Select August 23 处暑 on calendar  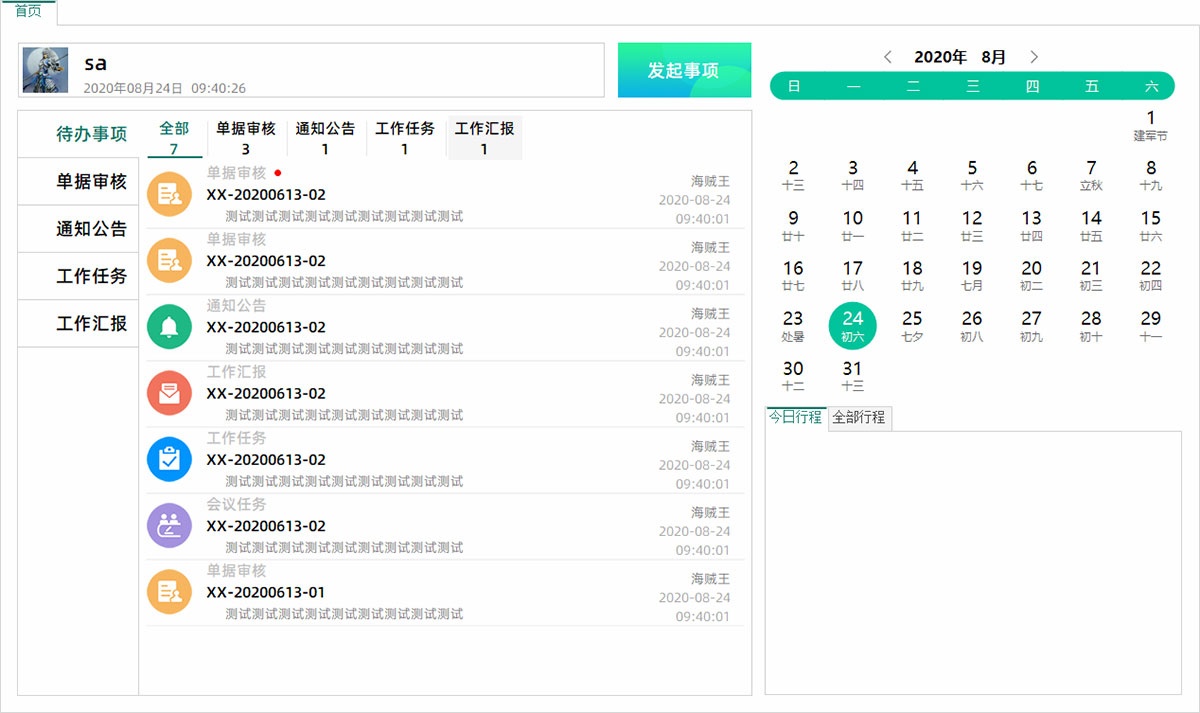tap(793, 326)
